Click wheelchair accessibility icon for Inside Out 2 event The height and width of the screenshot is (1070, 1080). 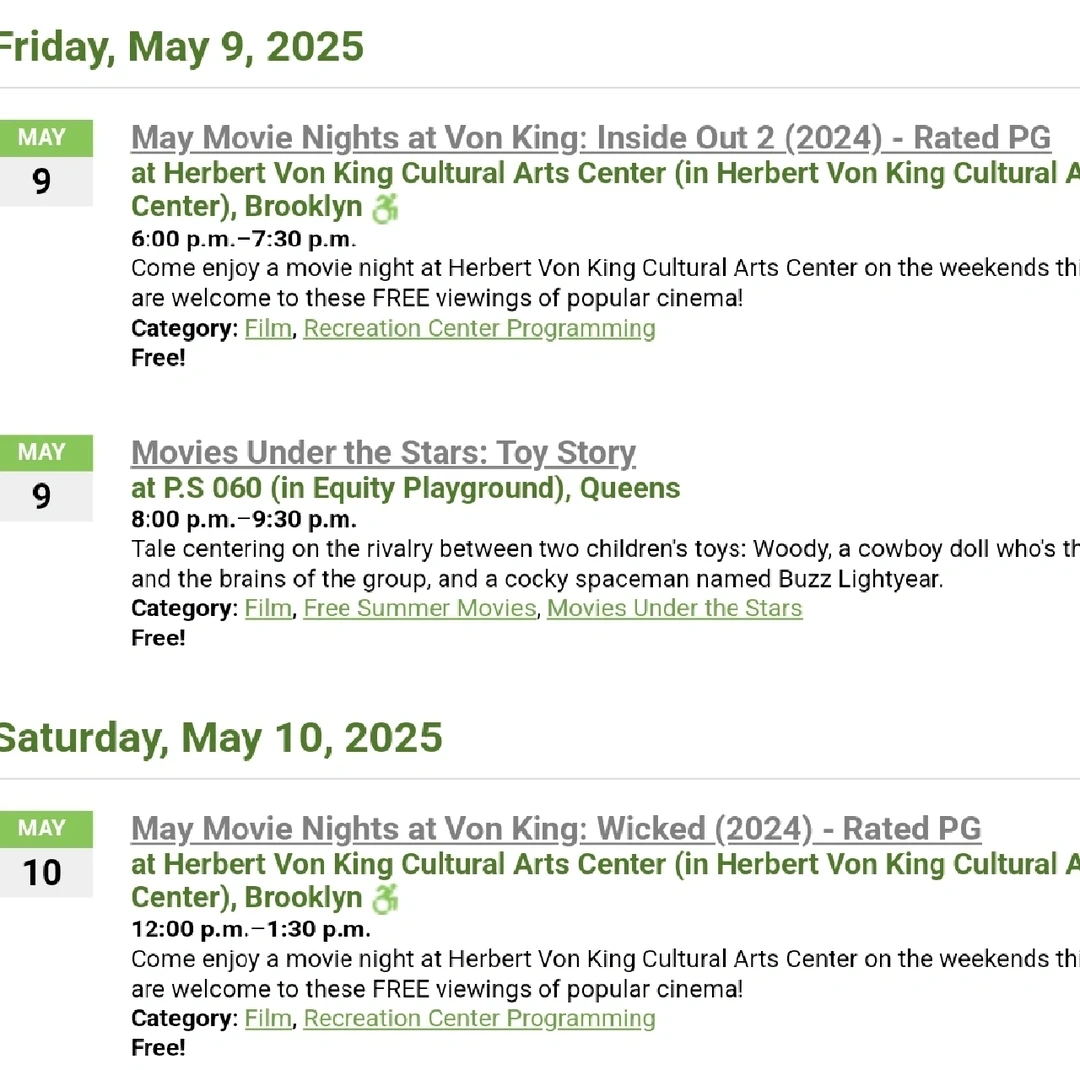pos(384,209)
